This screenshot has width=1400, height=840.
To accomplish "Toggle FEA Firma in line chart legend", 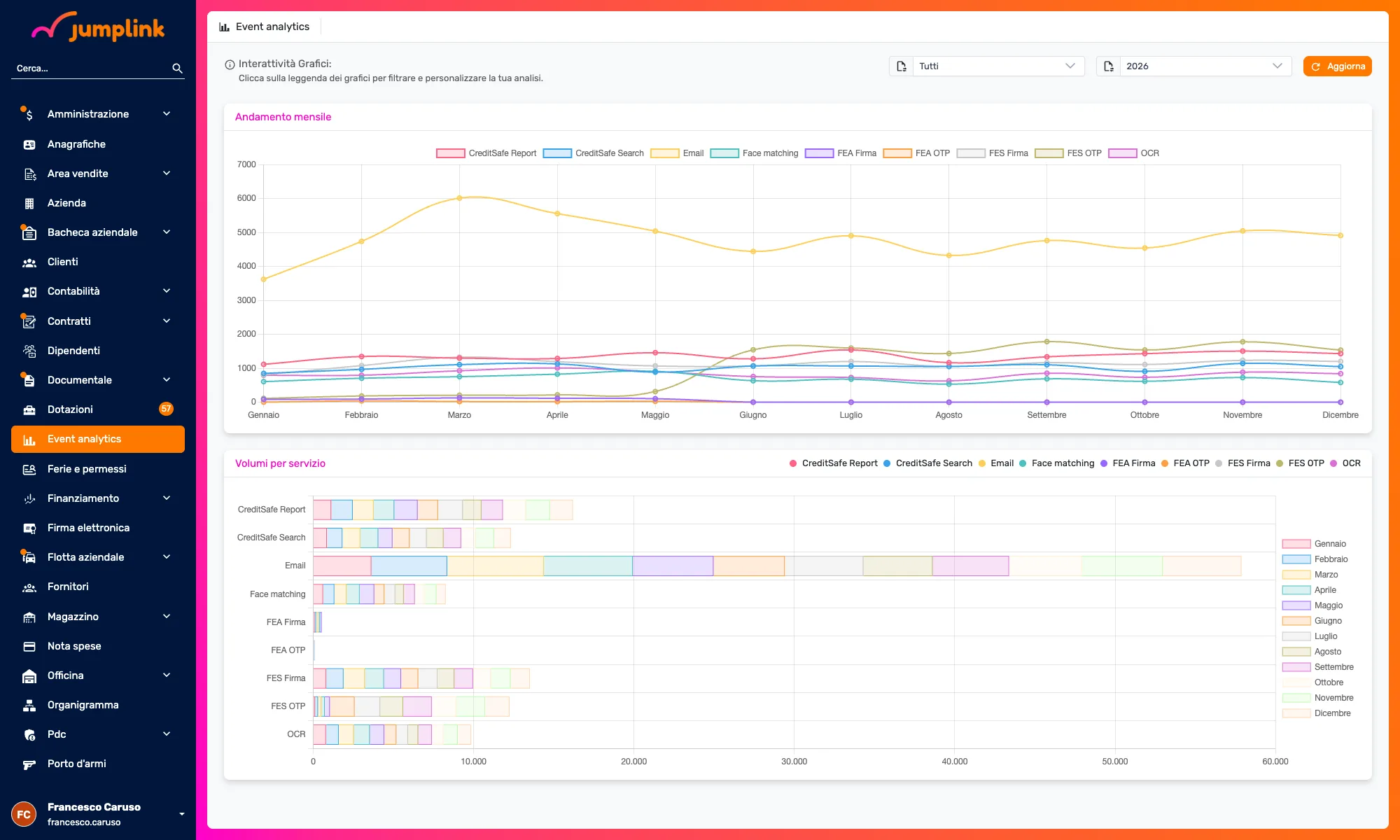I will (x=841, y=153).
